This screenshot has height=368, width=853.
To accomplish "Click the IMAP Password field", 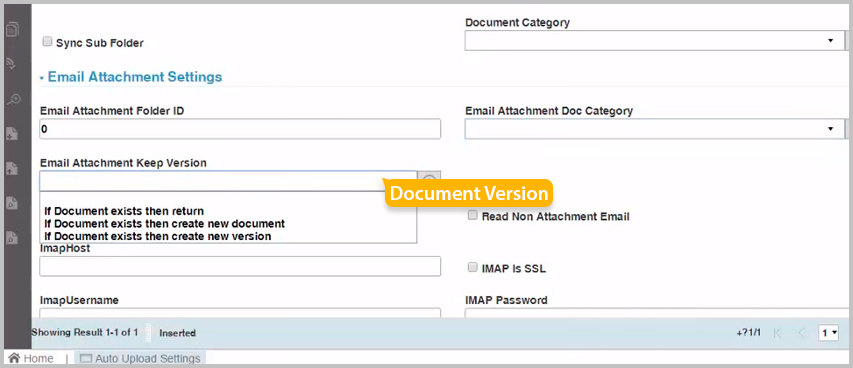I will 656,313.
